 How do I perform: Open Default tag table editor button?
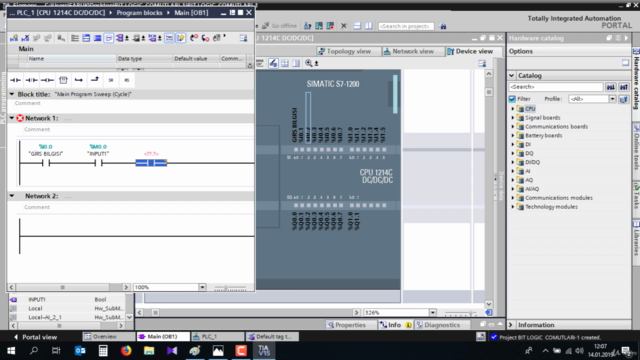[271, 337]
